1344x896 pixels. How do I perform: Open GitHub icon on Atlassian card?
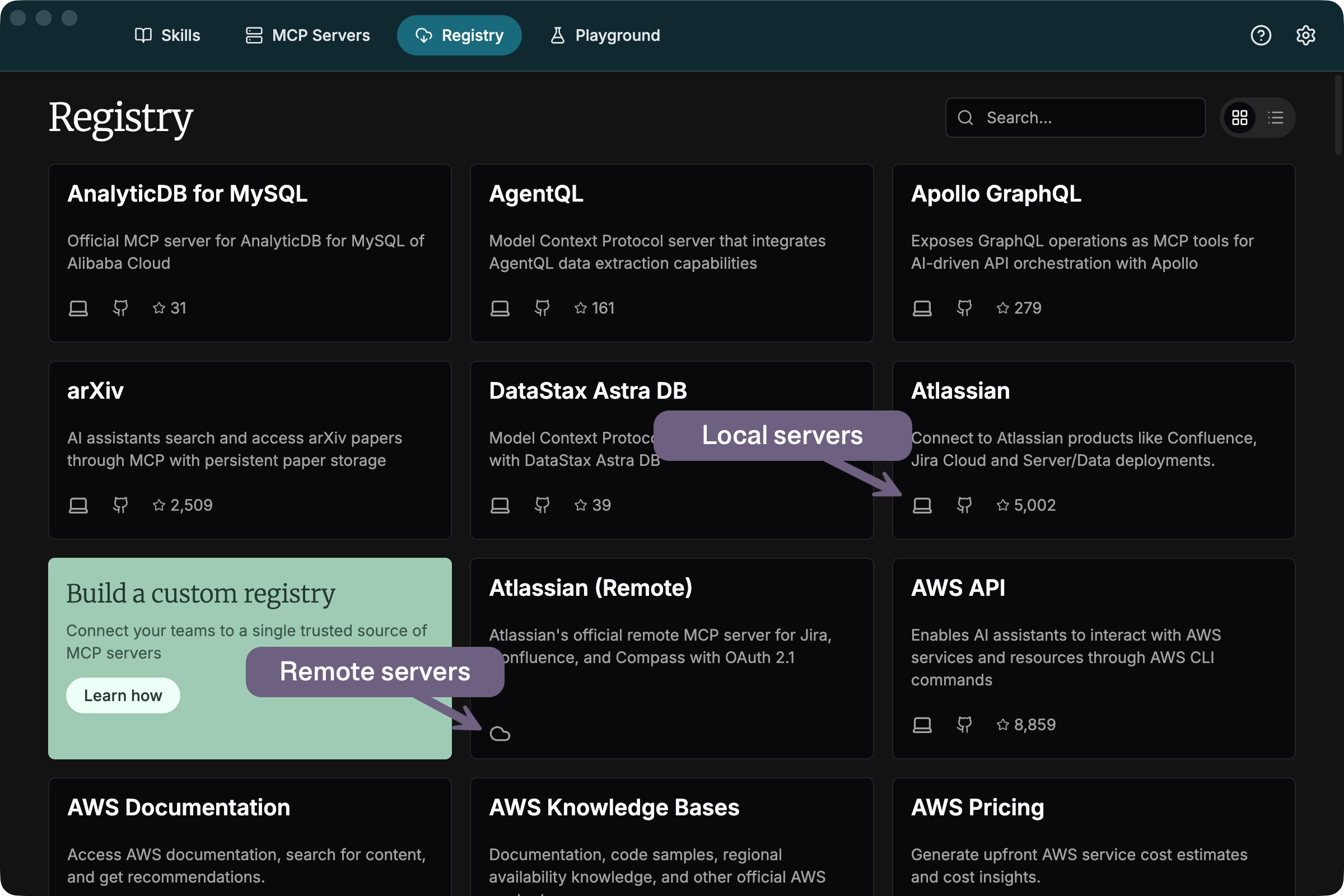coord(964,506)
